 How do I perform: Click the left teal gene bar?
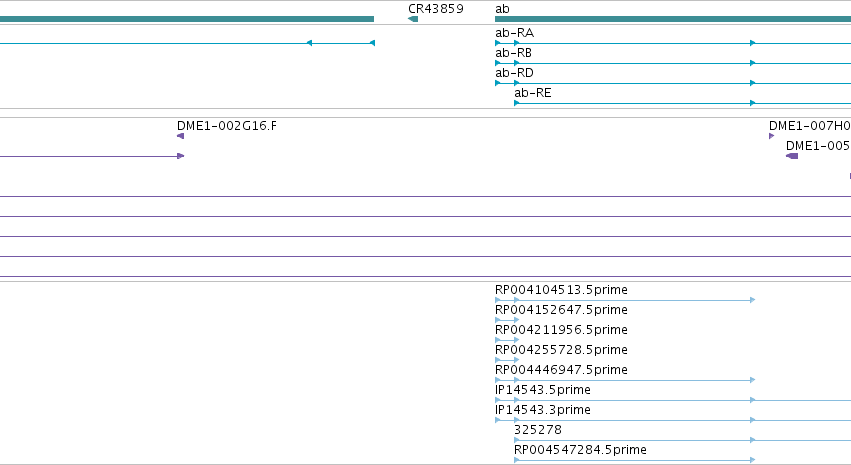187,20
